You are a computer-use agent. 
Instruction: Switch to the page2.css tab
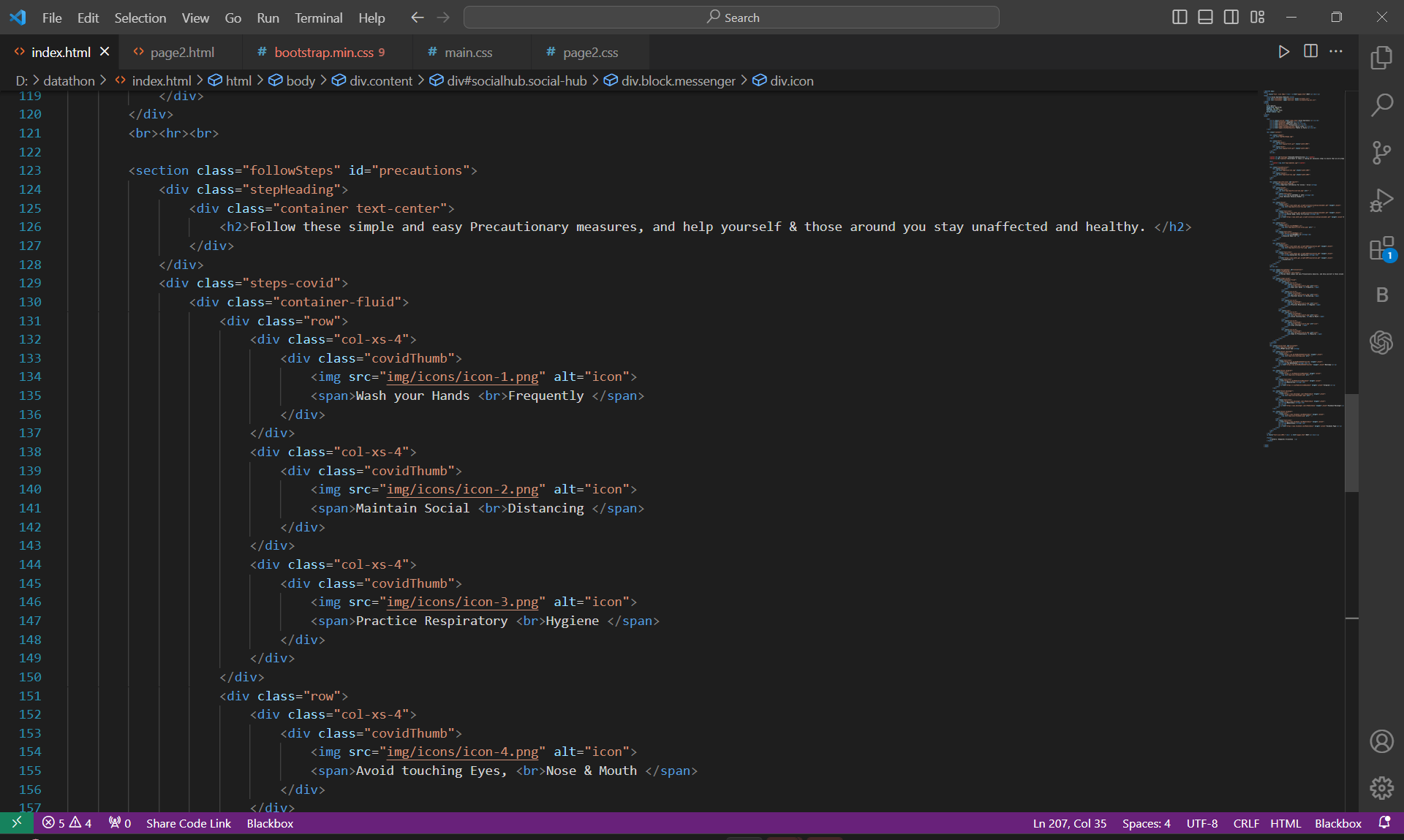(x=590, y=52)
